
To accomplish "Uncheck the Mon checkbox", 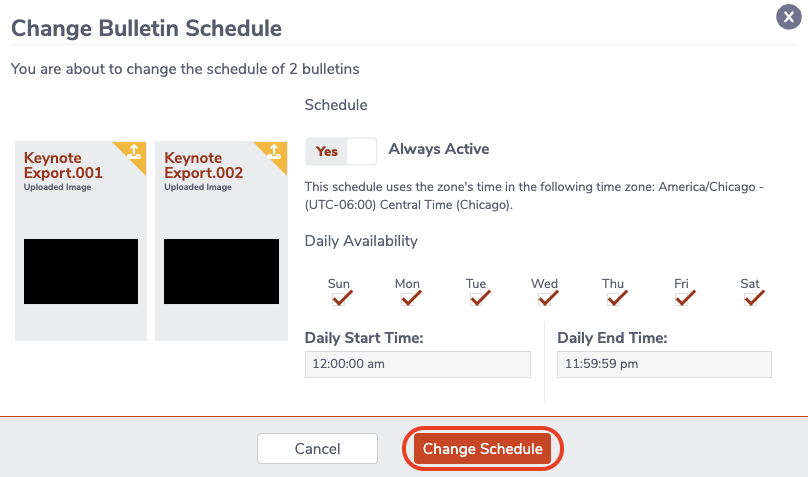I will tap(408, 299).
